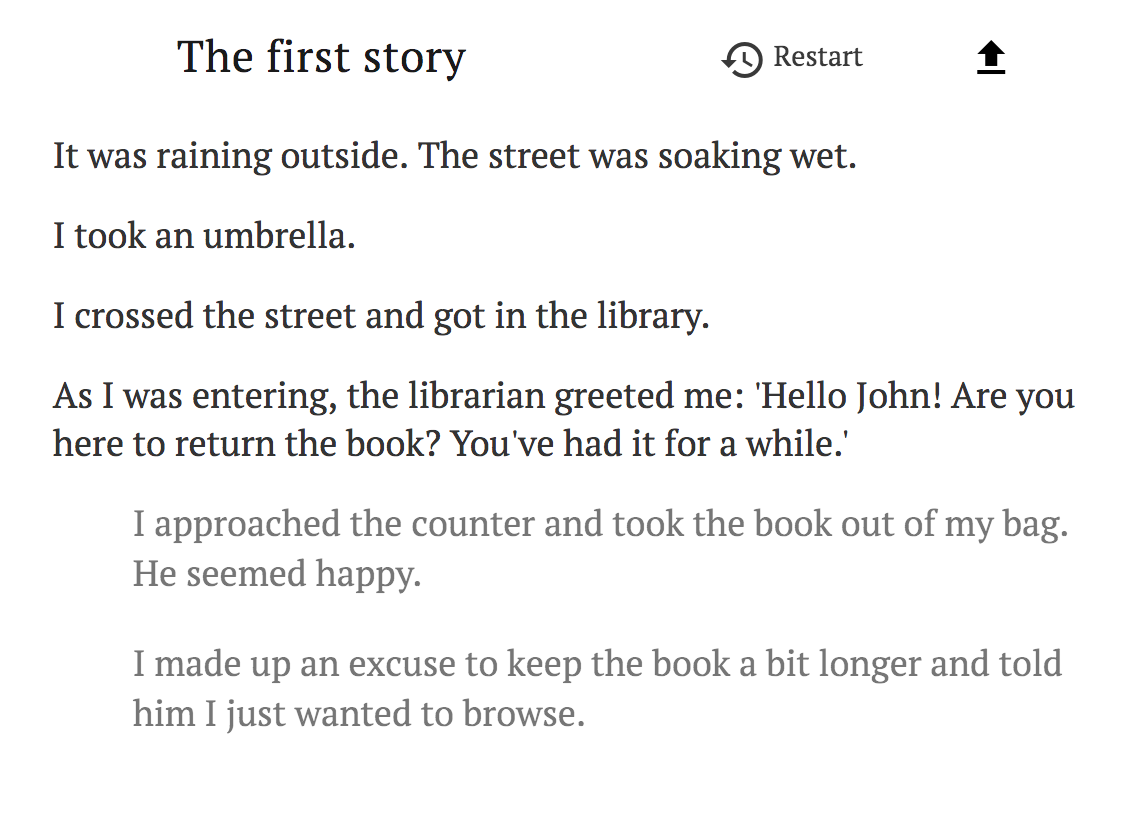
Task: Click the line 'I took an umbrella.'
Action: [x=204, y=235]
